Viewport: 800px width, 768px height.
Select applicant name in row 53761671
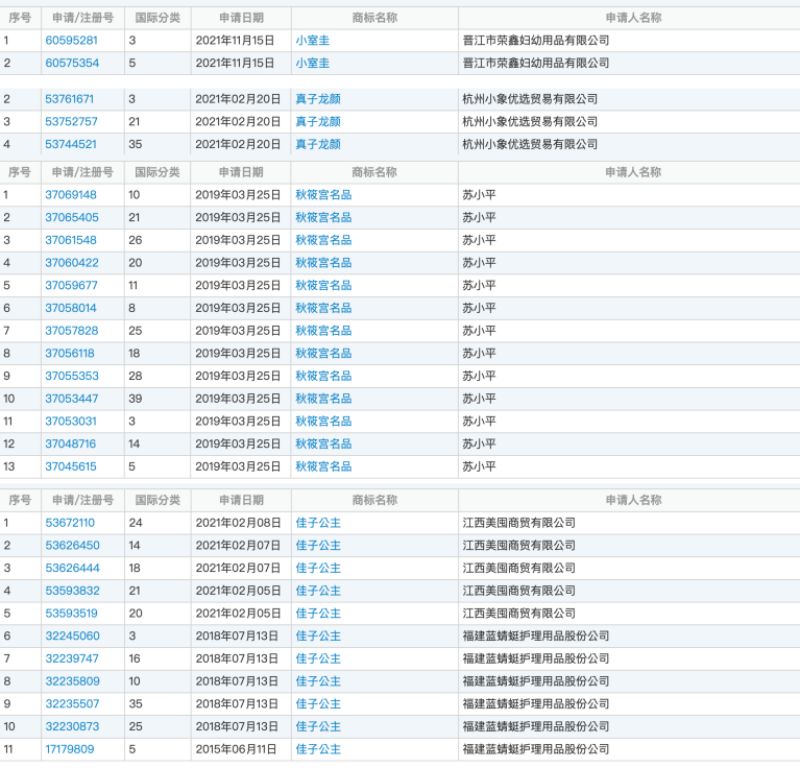tap(530, 99)
